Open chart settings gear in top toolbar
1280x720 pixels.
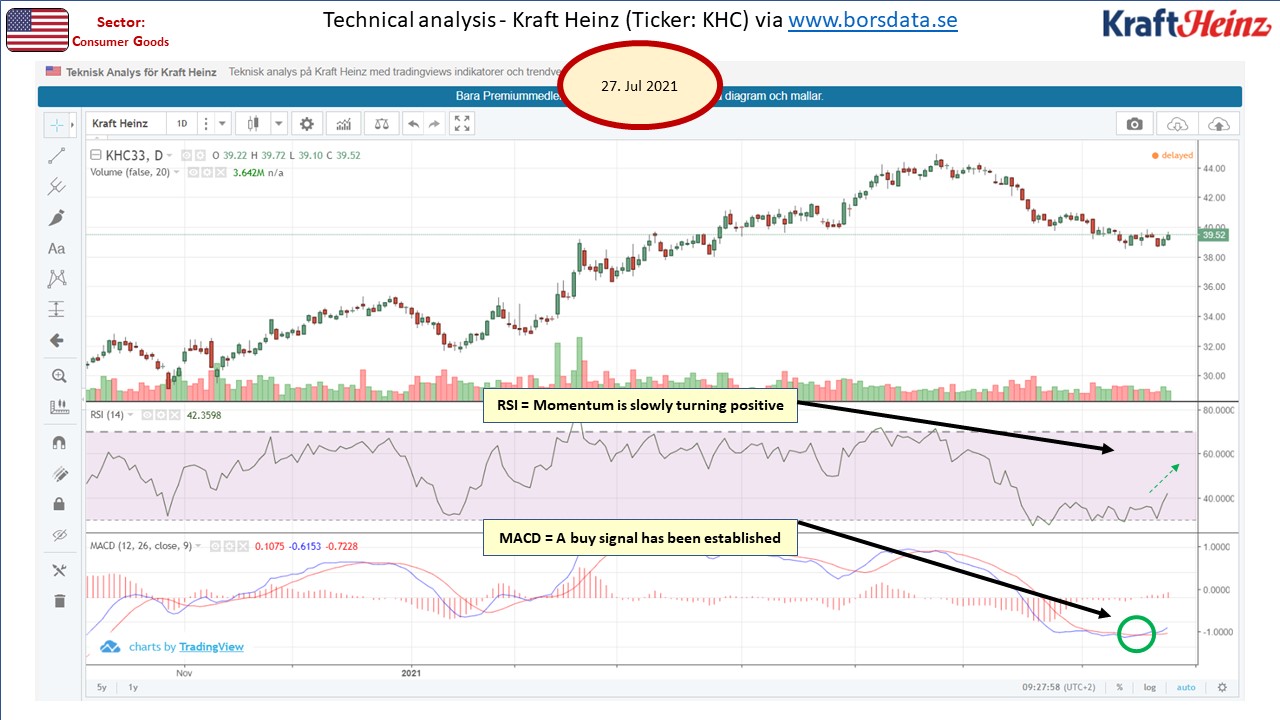[307, 124]
